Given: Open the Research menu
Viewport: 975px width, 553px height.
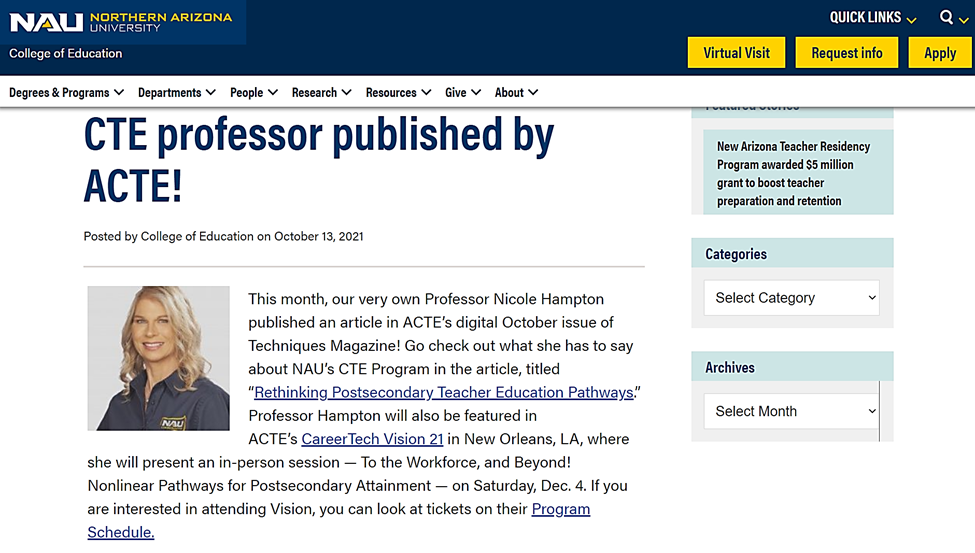Looking at the screenshot, I should pos(321,93).
